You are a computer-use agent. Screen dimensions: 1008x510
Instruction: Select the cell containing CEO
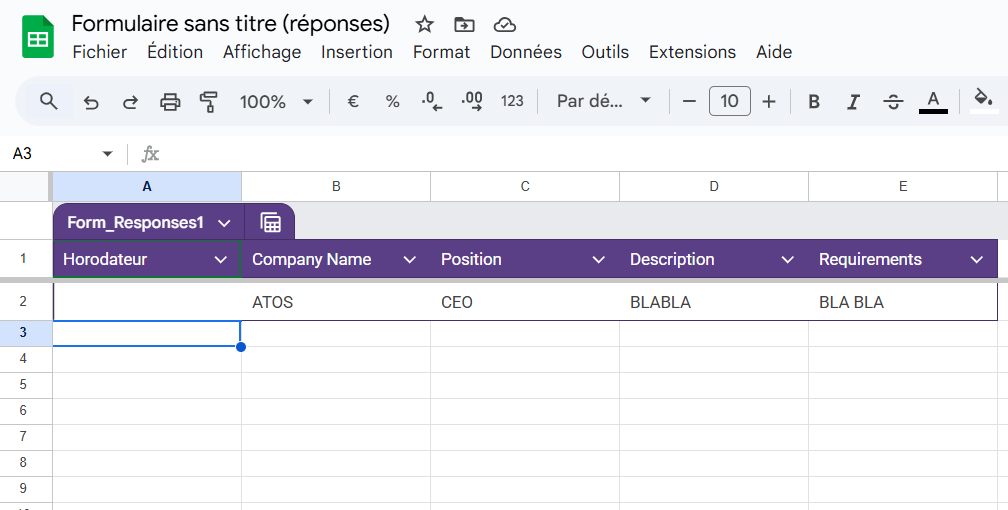525,302
